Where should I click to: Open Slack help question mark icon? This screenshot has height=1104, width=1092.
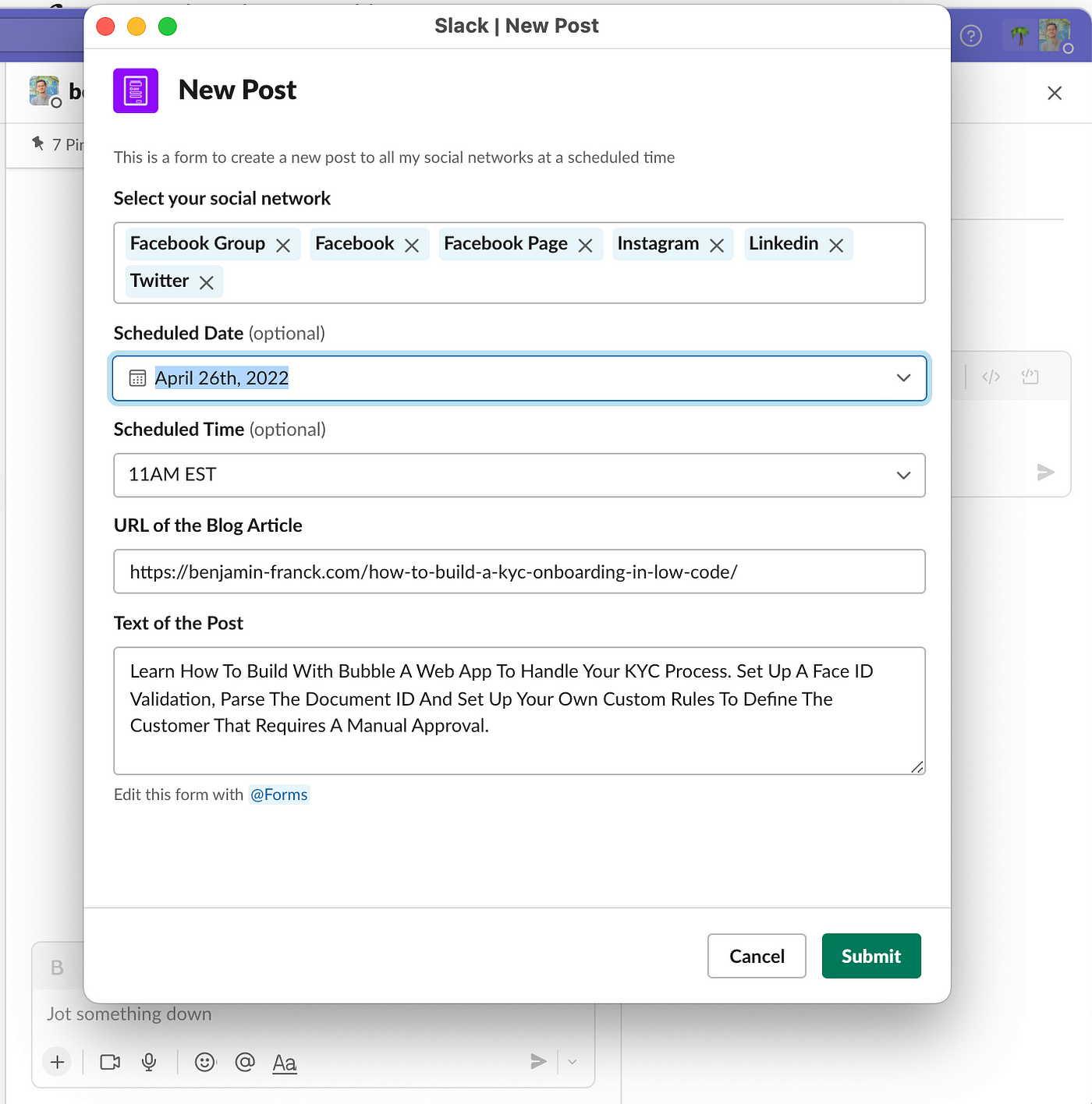coord(971,36)
